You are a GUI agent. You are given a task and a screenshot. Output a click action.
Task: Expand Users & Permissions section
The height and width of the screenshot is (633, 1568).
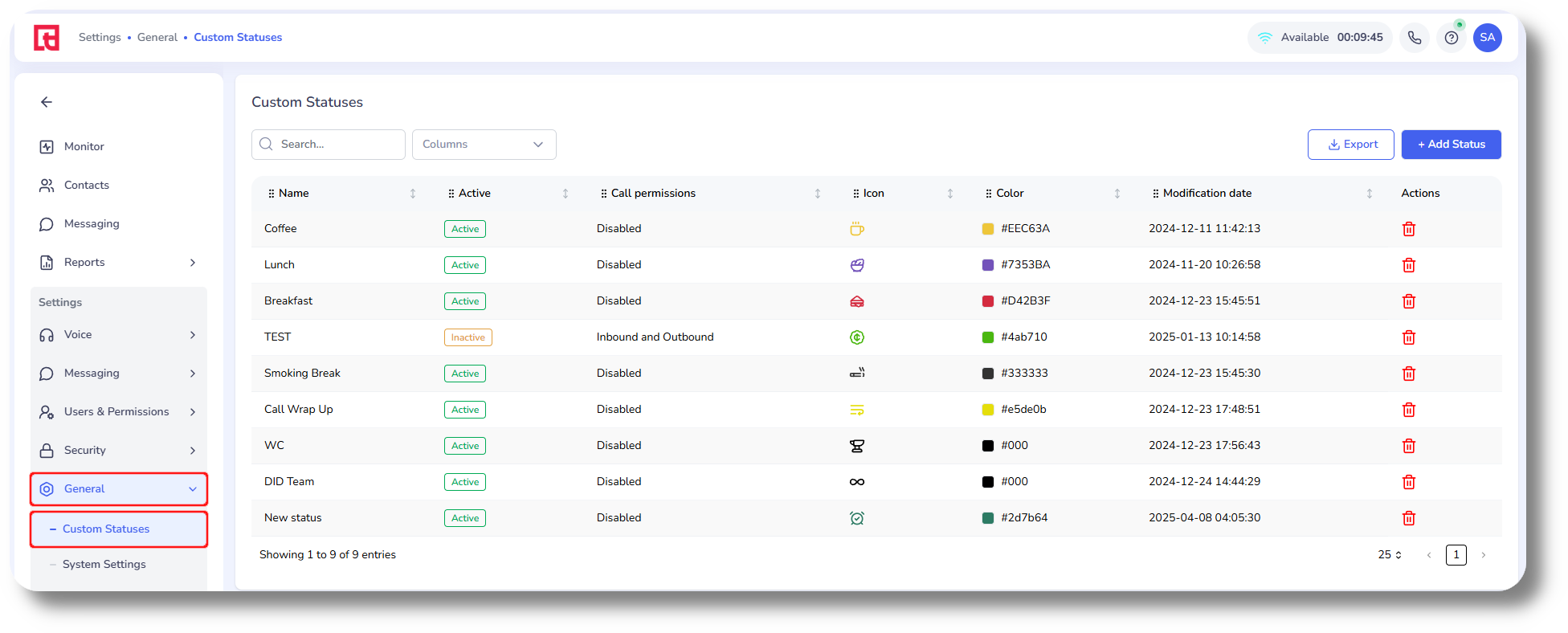click(x=118, y=412)
